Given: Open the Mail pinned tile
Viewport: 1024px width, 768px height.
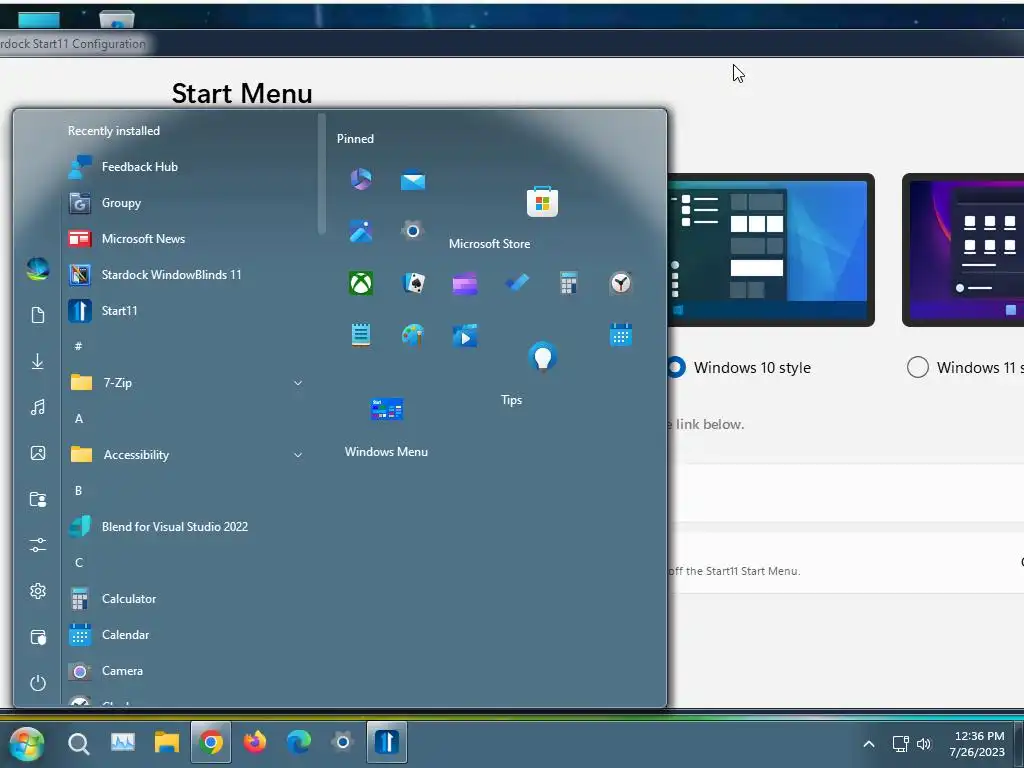Looking at the screenshot, I should pyautogui.click(x=413, y=180).
